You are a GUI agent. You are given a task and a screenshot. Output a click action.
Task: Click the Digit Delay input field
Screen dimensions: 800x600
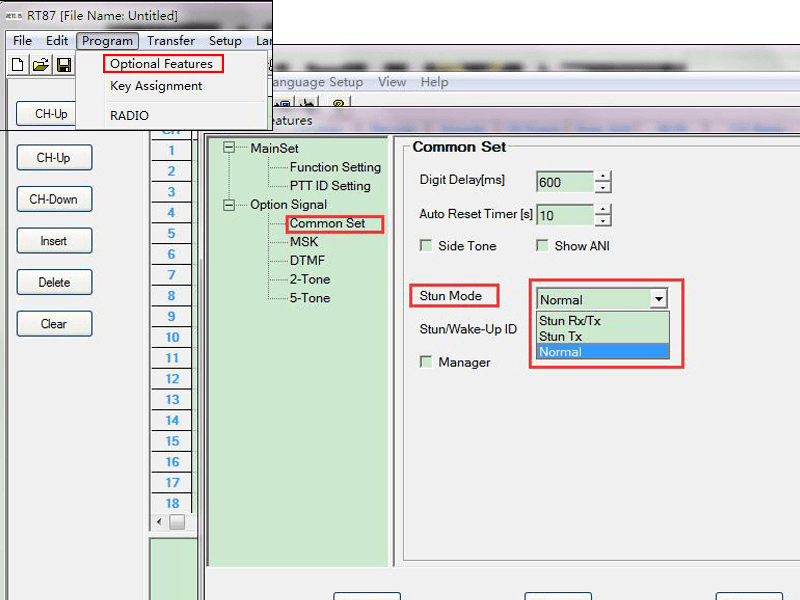click(x=564, y=183)
